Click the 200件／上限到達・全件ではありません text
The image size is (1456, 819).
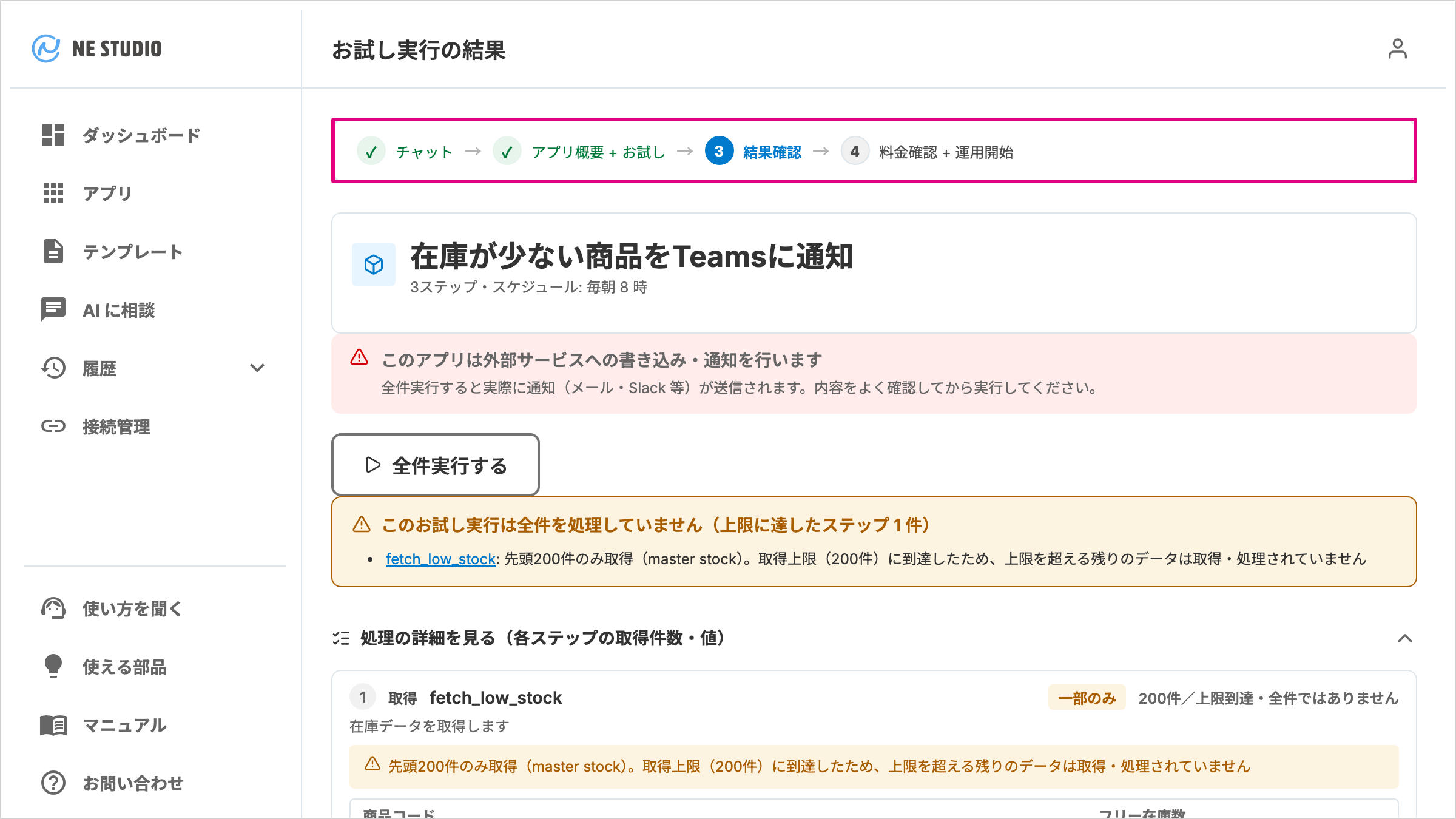click(x=1268, y=698)
